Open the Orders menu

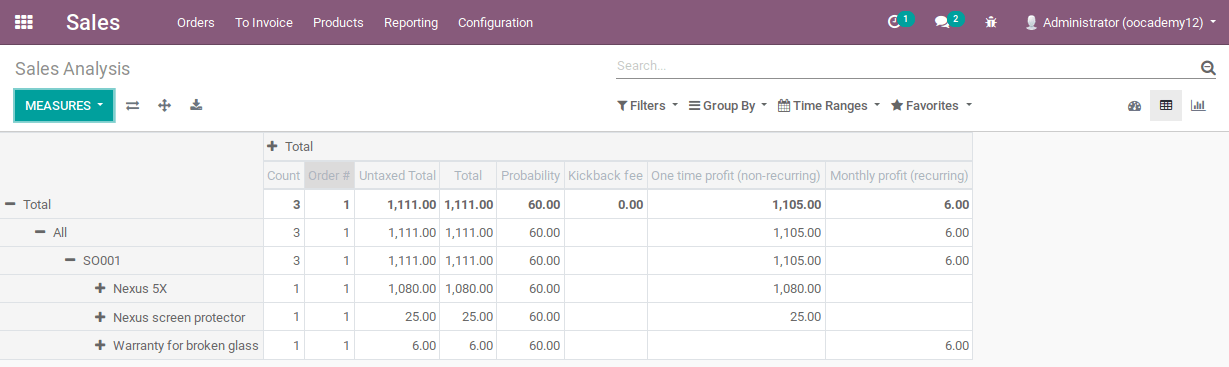(x=196, y=22)
